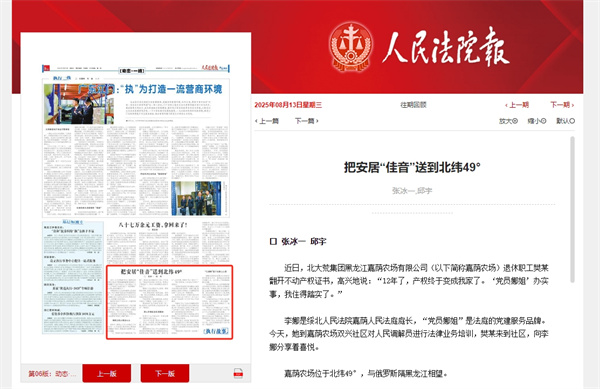Click paragraph beginning 近日，北大荒集团

click(x=409, y=281)
